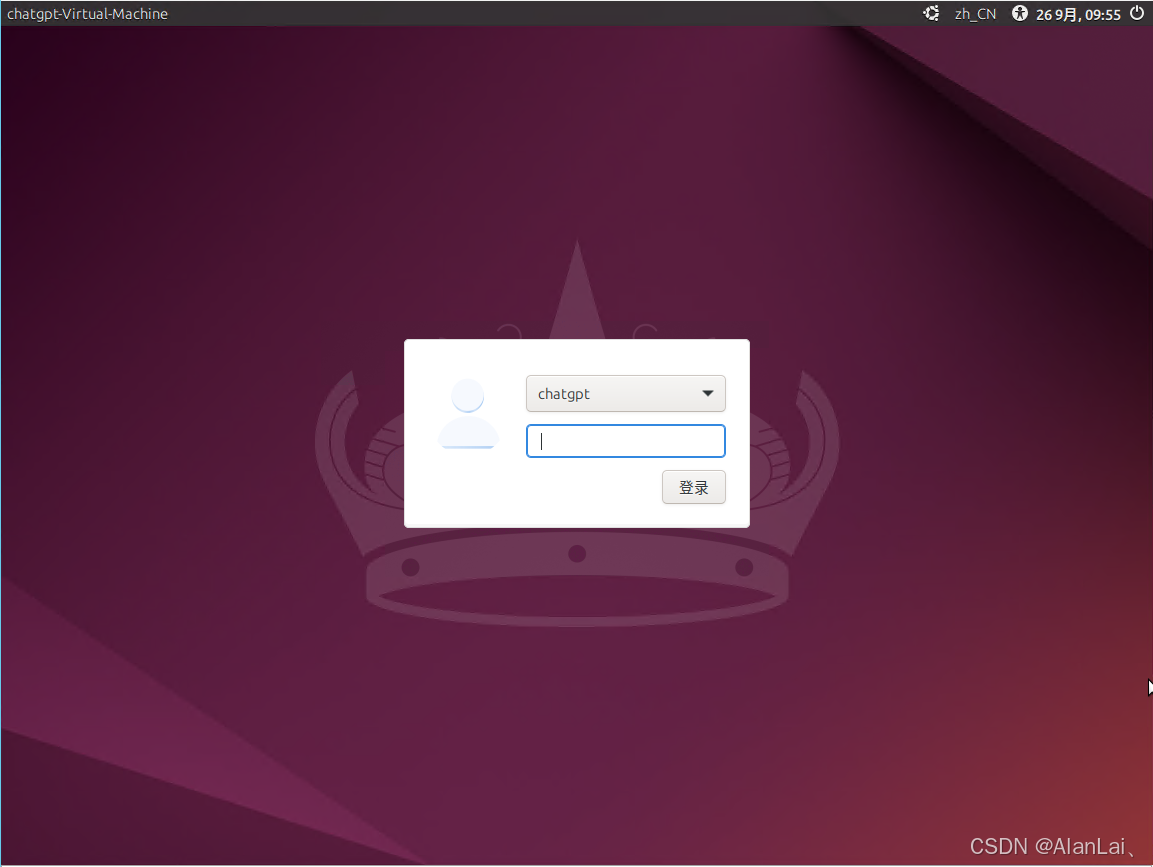Open the accessibility options icon
Screen dimensions: 1153x867
point(1019,13)
